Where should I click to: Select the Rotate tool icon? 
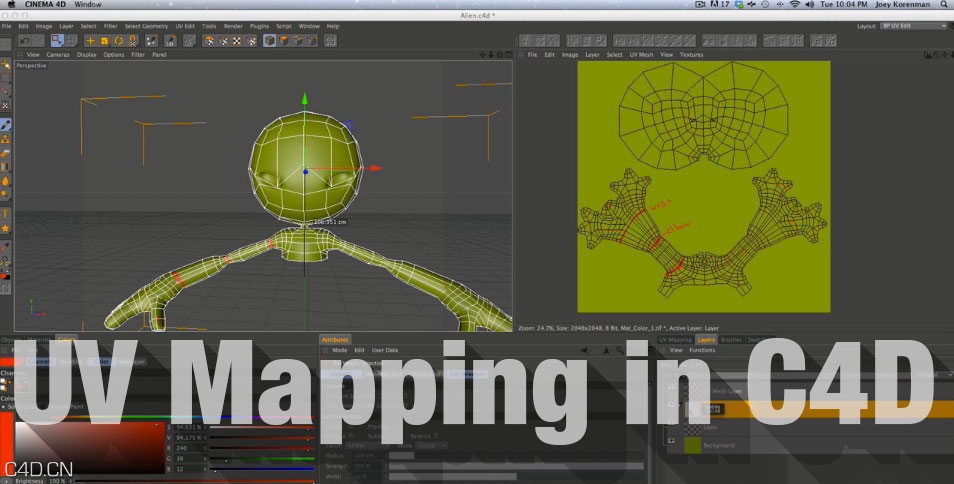click(119, 41)
